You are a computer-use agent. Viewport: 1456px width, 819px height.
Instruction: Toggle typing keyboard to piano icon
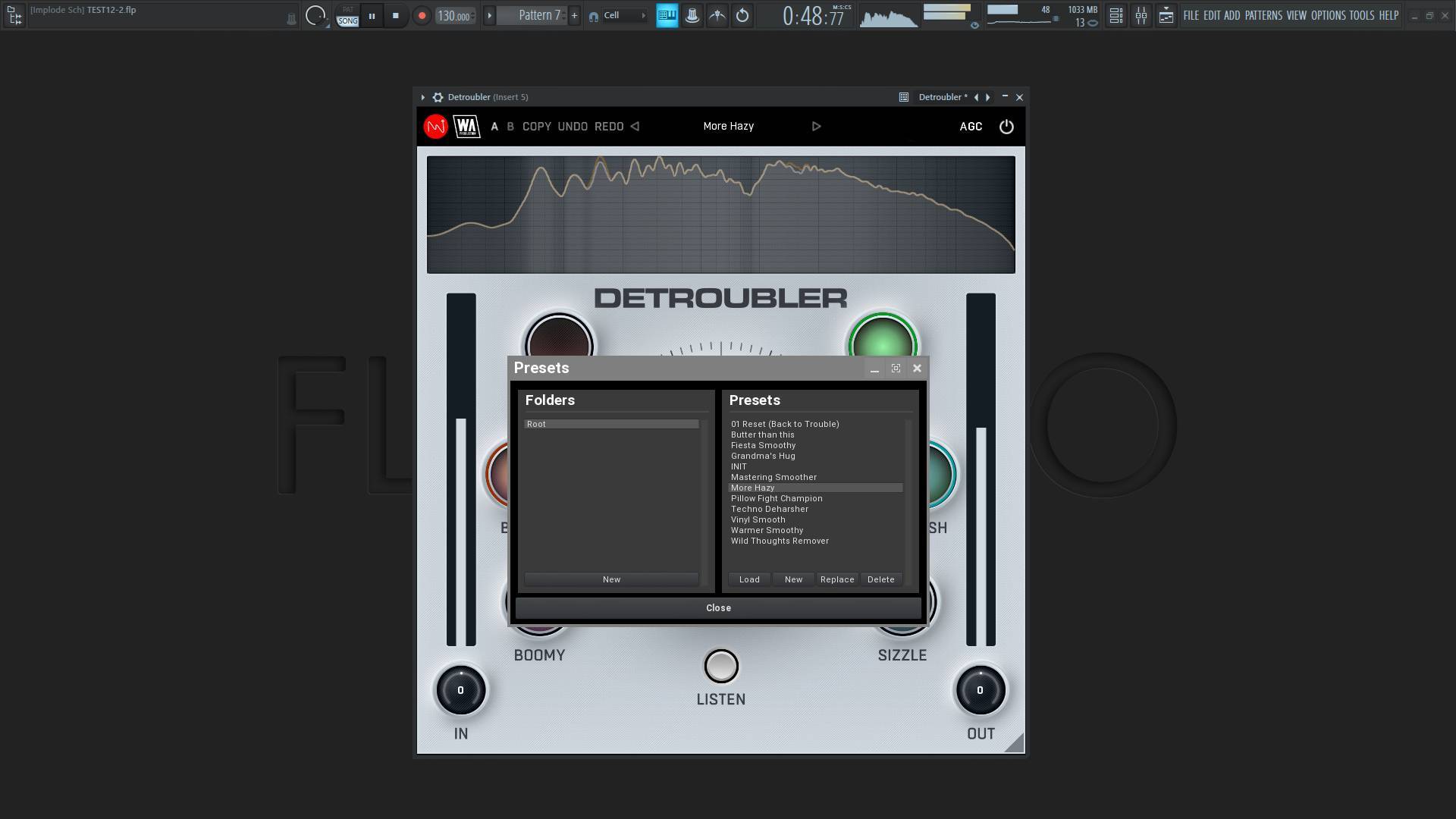667,15
